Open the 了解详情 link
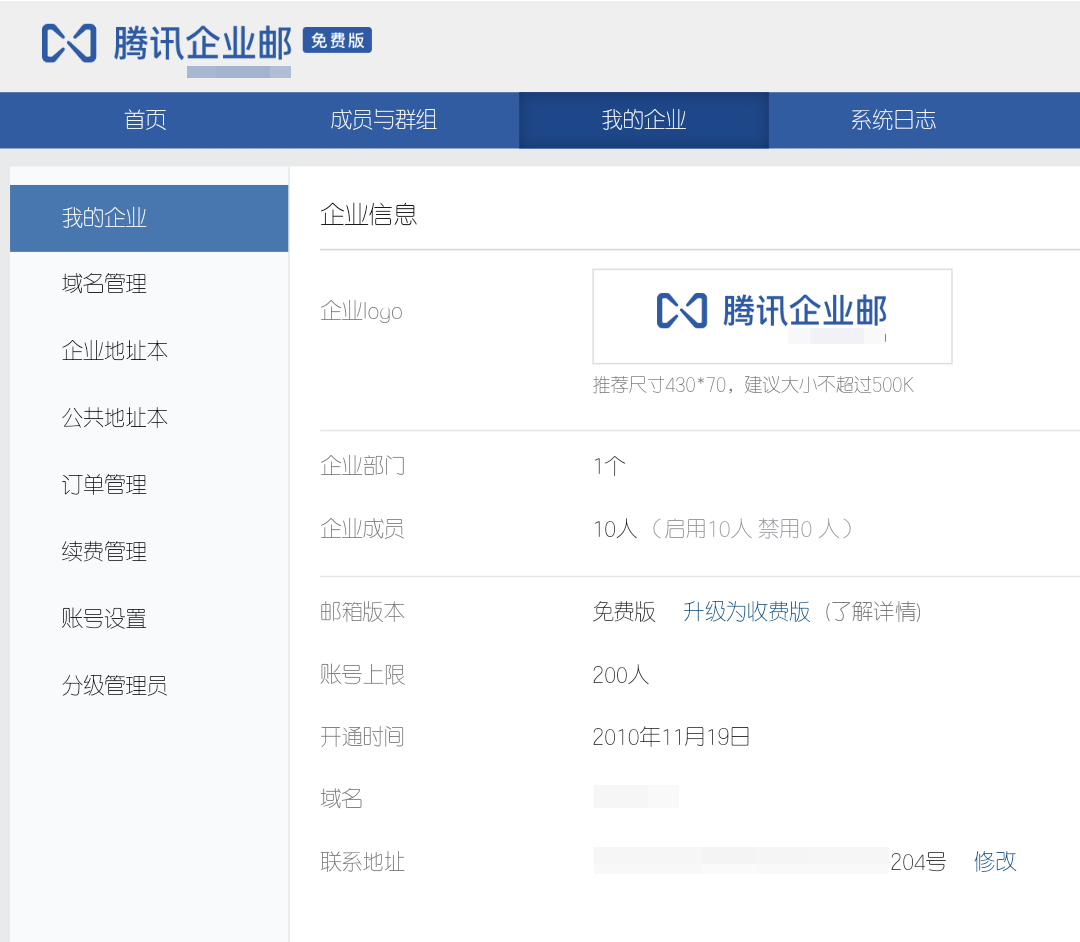 (873, 611)
